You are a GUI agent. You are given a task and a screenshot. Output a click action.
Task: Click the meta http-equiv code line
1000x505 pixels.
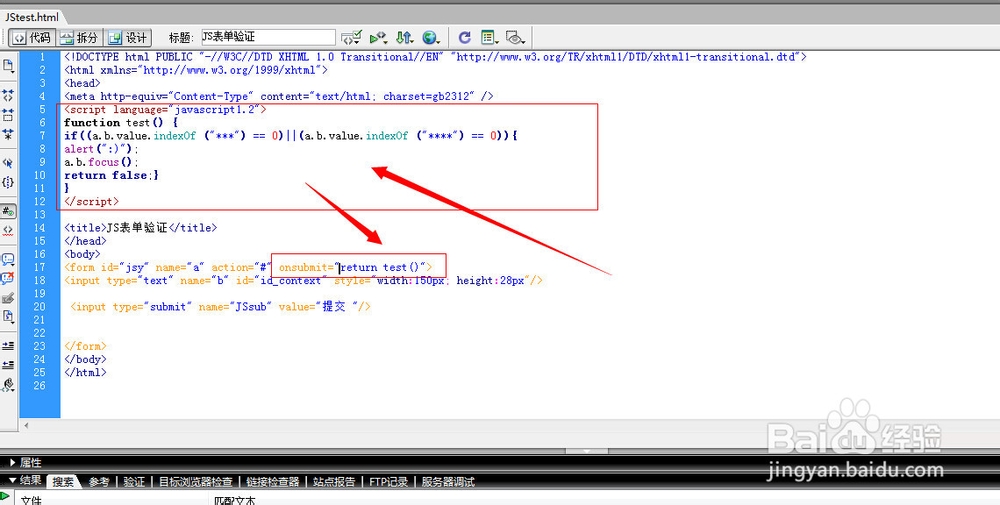coord(279,96)
